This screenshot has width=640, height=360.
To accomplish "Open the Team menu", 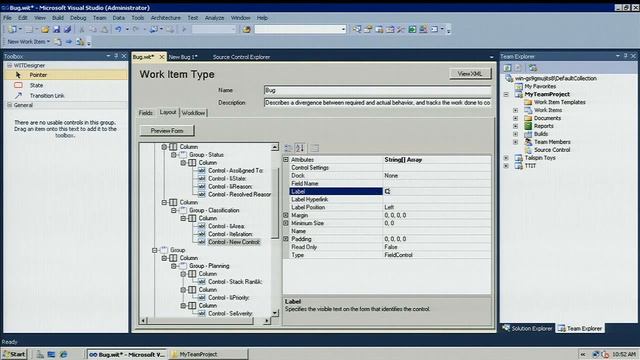I will 99,18.
